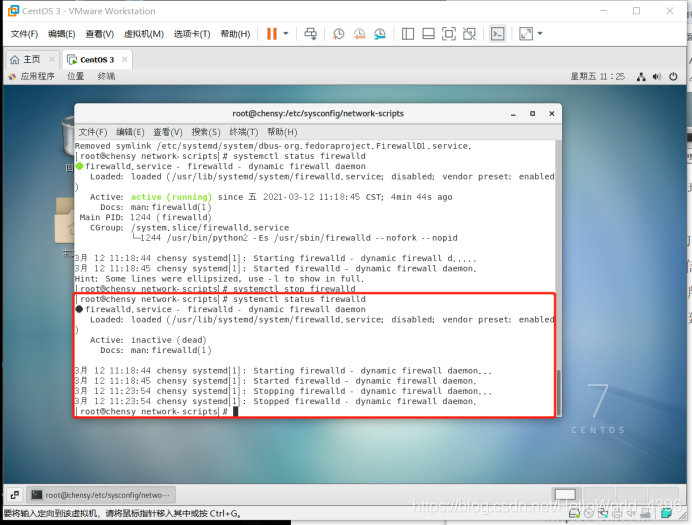Toggle the thumbnail bar view icon
Screen dimensions: 692x525
point(428,34)
